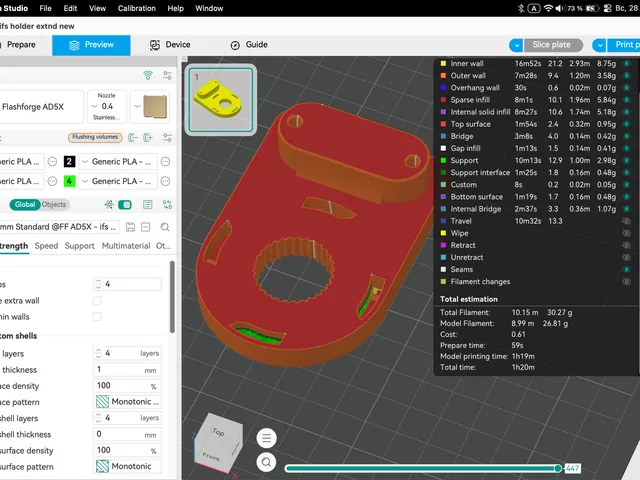Click the Flushing volumes button
This screenshot has height=480, width=640.
tap(95, 137)
